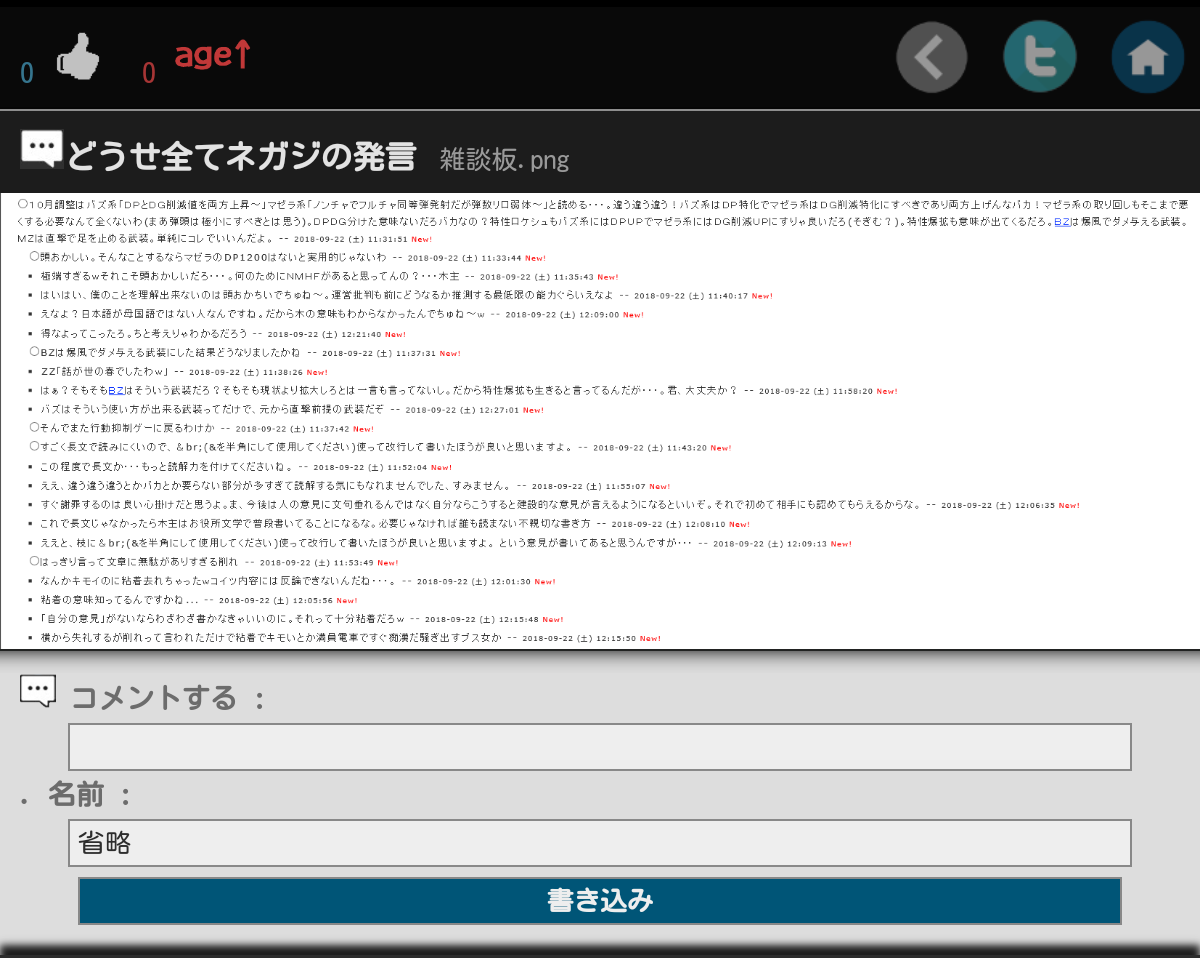Select radio button of the top 10月調整 post
Image resolution: width=1200 pixels, height=958 pixels.
coord(22,203)
